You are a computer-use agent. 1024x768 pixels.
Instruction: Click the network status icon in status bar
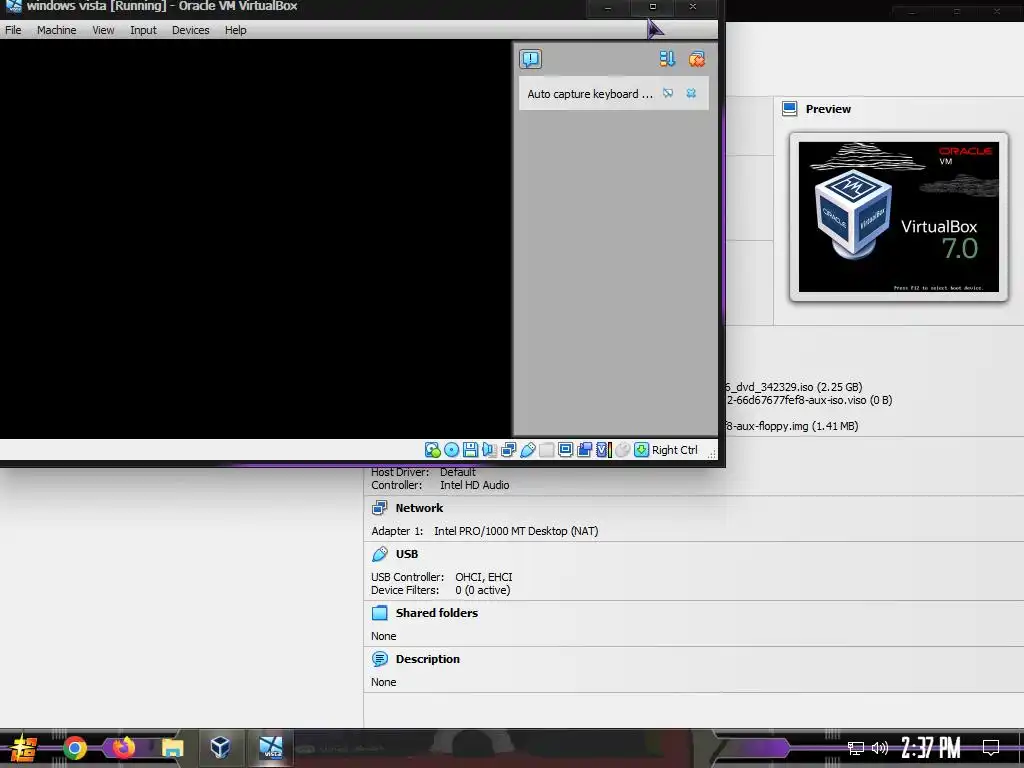(x=509, y=450)
